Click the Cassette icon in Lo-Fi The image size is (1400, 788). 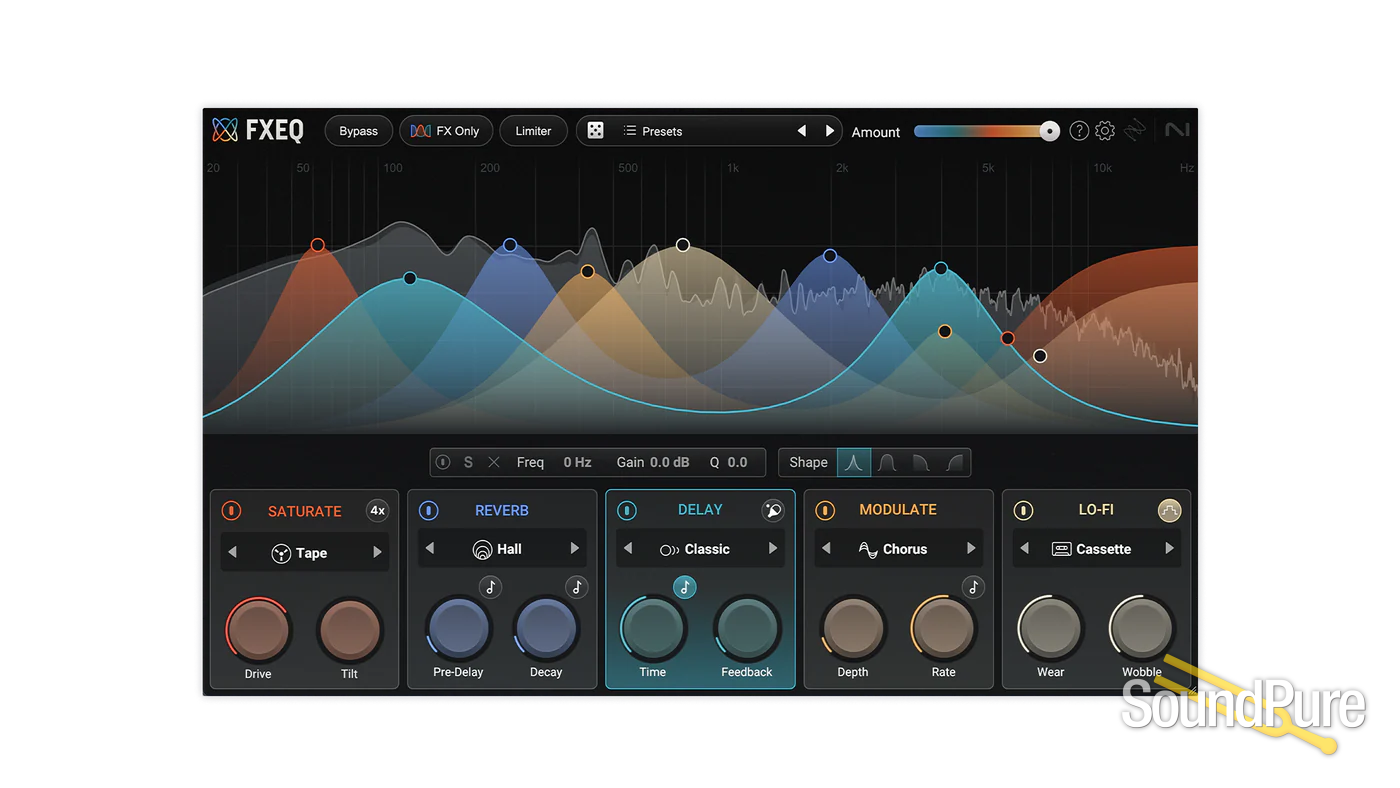coord(1062,549)
